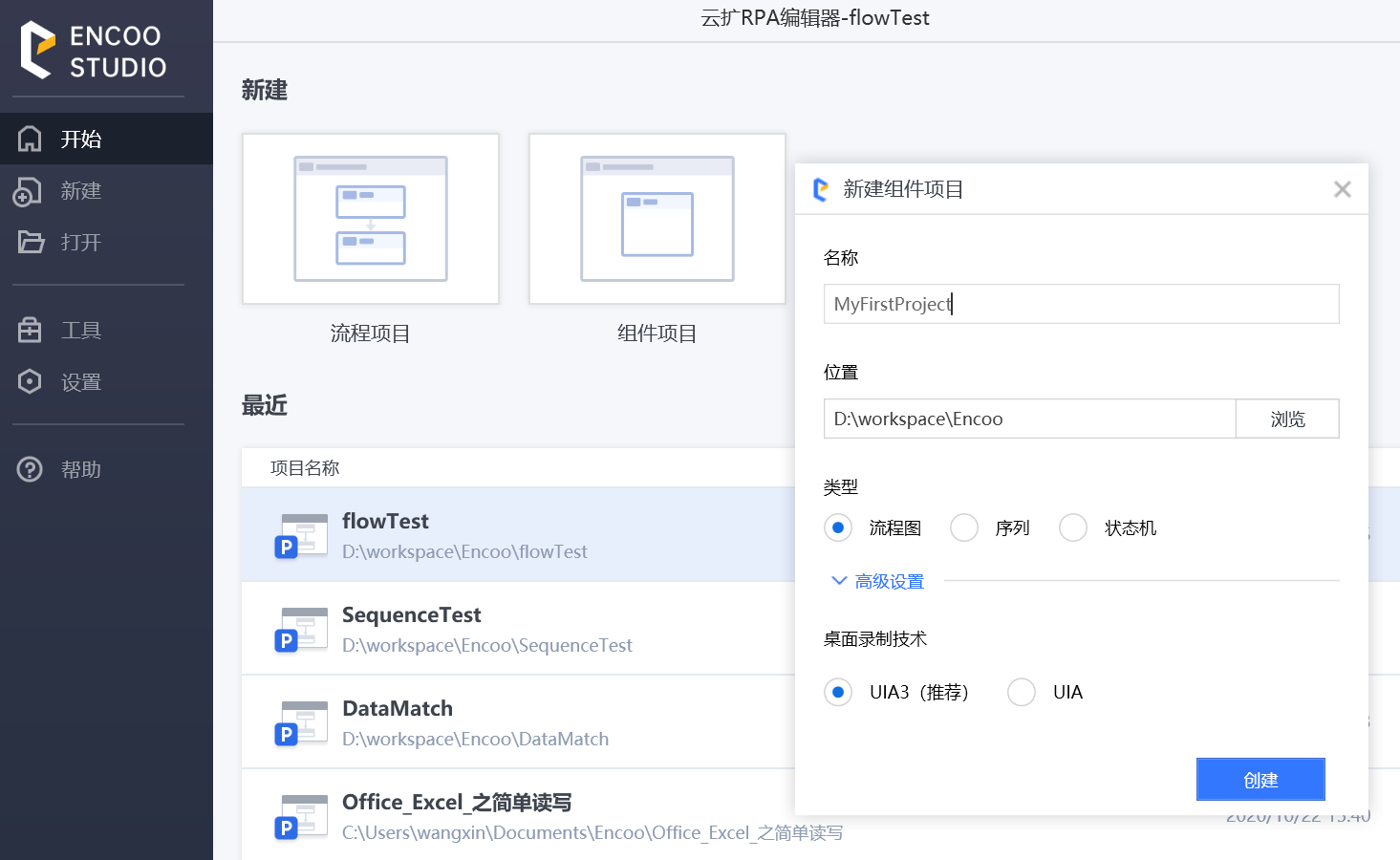Click the 创建 button
This screenshot has width=1400, height=860.
pos(1260,780)
